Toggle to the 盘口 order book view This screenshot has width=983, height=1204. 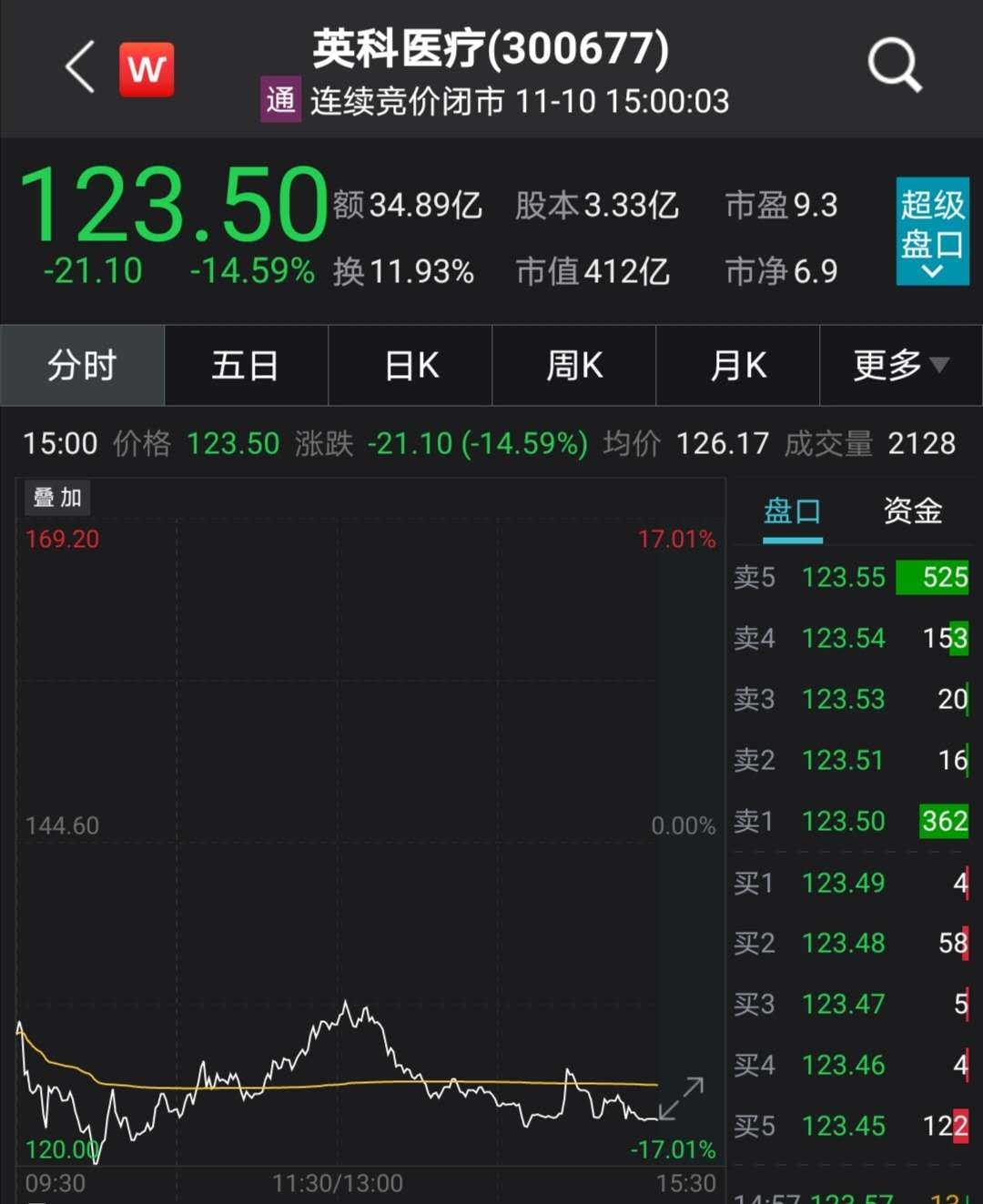pyautogui.click(x=794, y=511)
